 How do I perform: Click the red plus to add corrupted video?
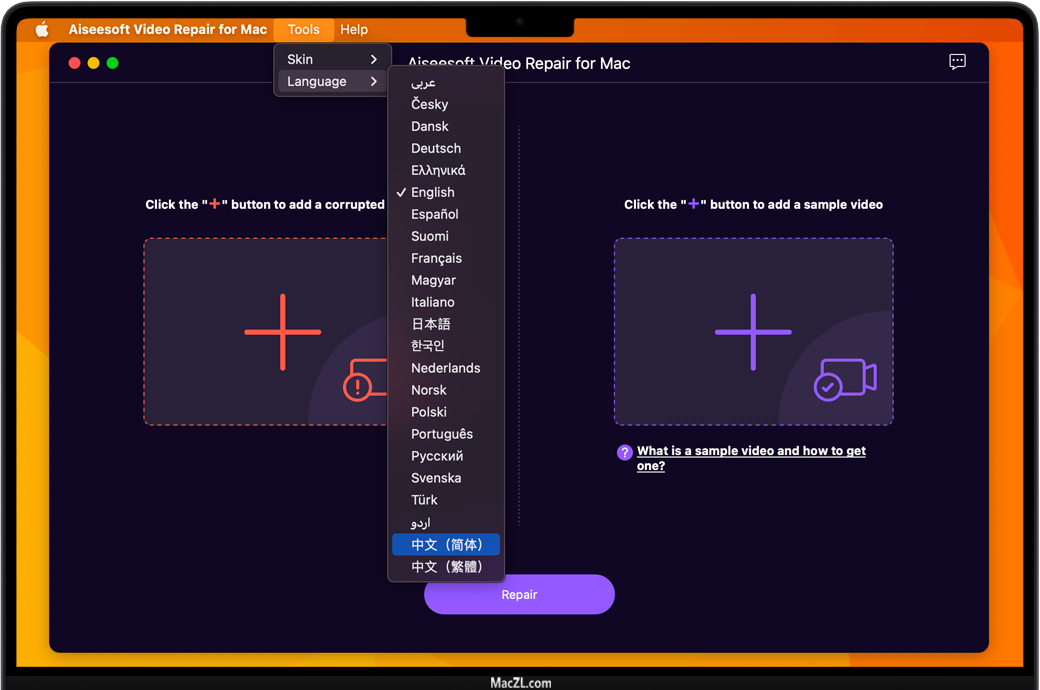click(x=283, y=332)
